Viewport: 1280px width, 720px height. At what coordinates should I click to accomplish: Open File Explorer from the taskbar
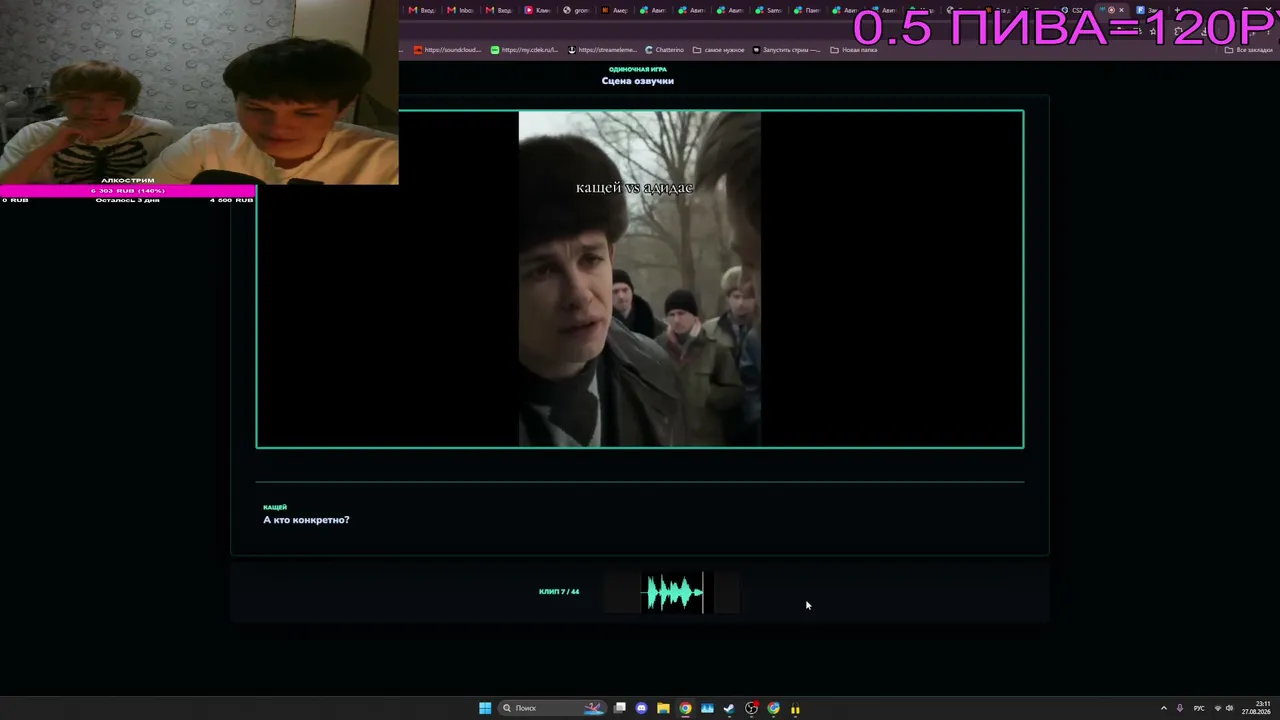click(663, 708)
